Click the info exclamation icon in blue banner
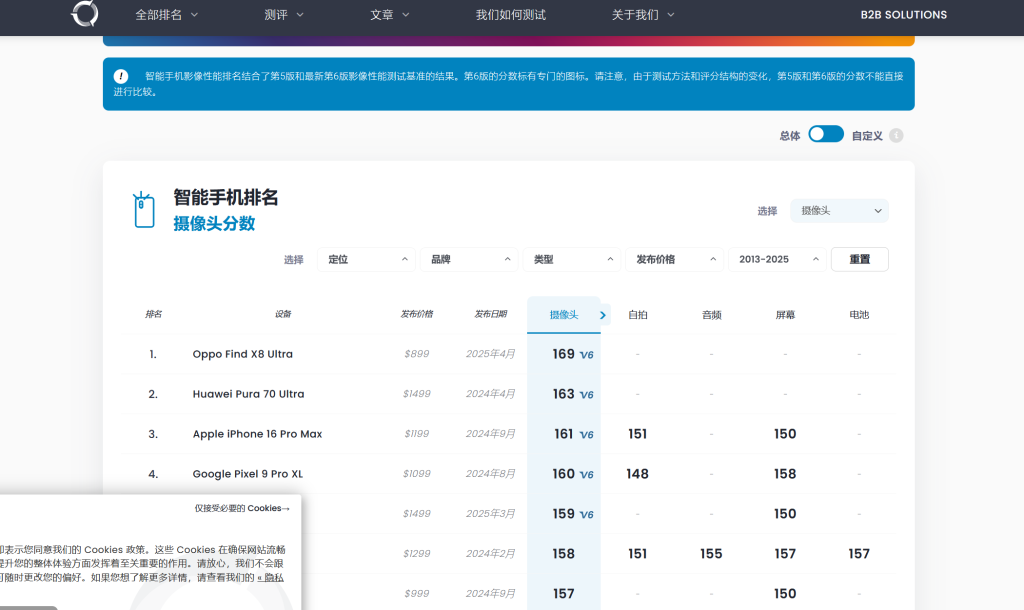The width and height of the screenshot is (1024, 610). click(x=121, y=76)
